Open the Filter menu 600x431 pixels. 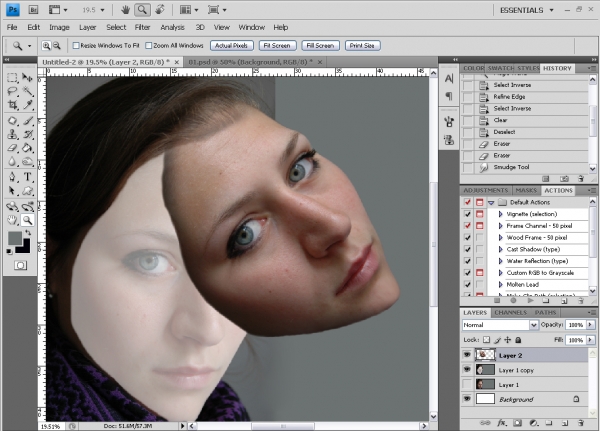pos(142,27)
